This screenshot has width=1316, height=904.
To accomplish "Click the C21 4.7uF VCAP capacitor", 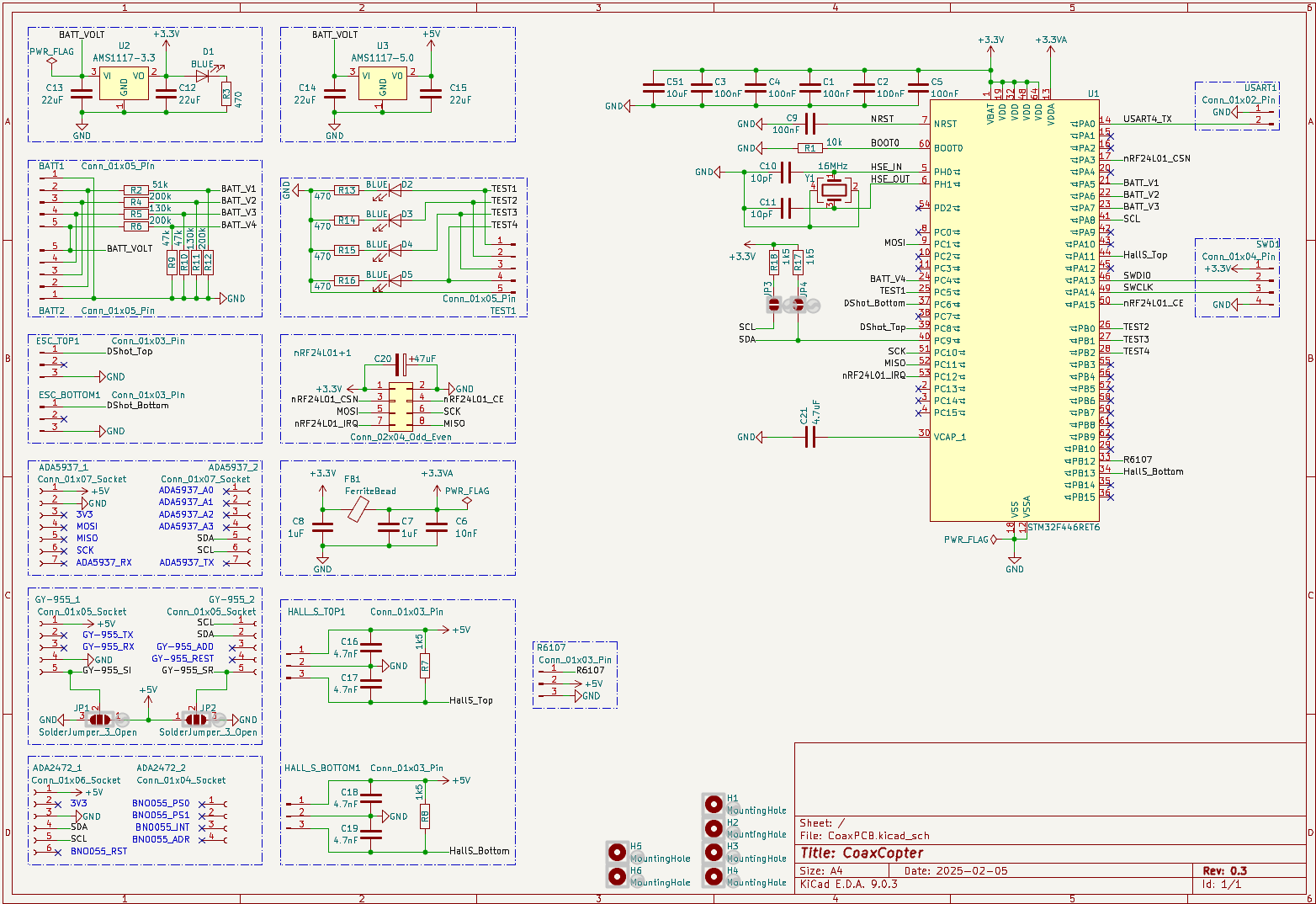I will pos(809,437).
